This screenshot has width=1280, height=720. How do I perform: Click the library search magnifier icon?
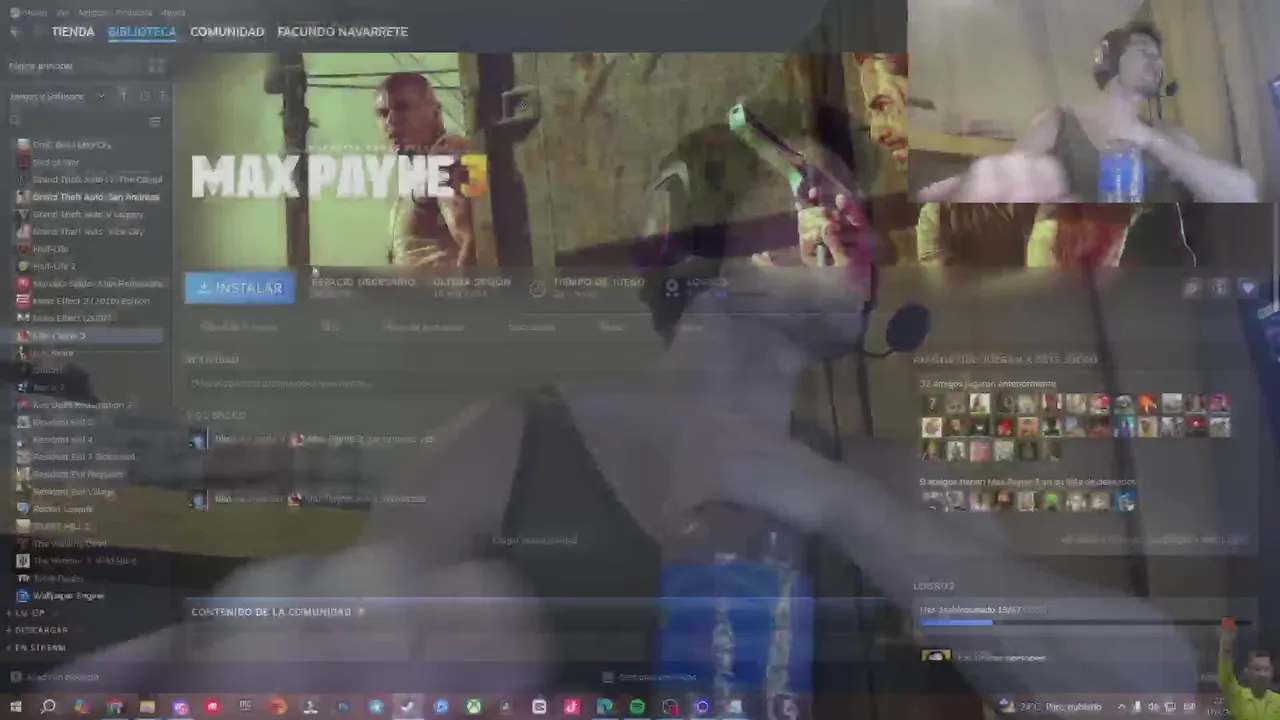[15, 121]
